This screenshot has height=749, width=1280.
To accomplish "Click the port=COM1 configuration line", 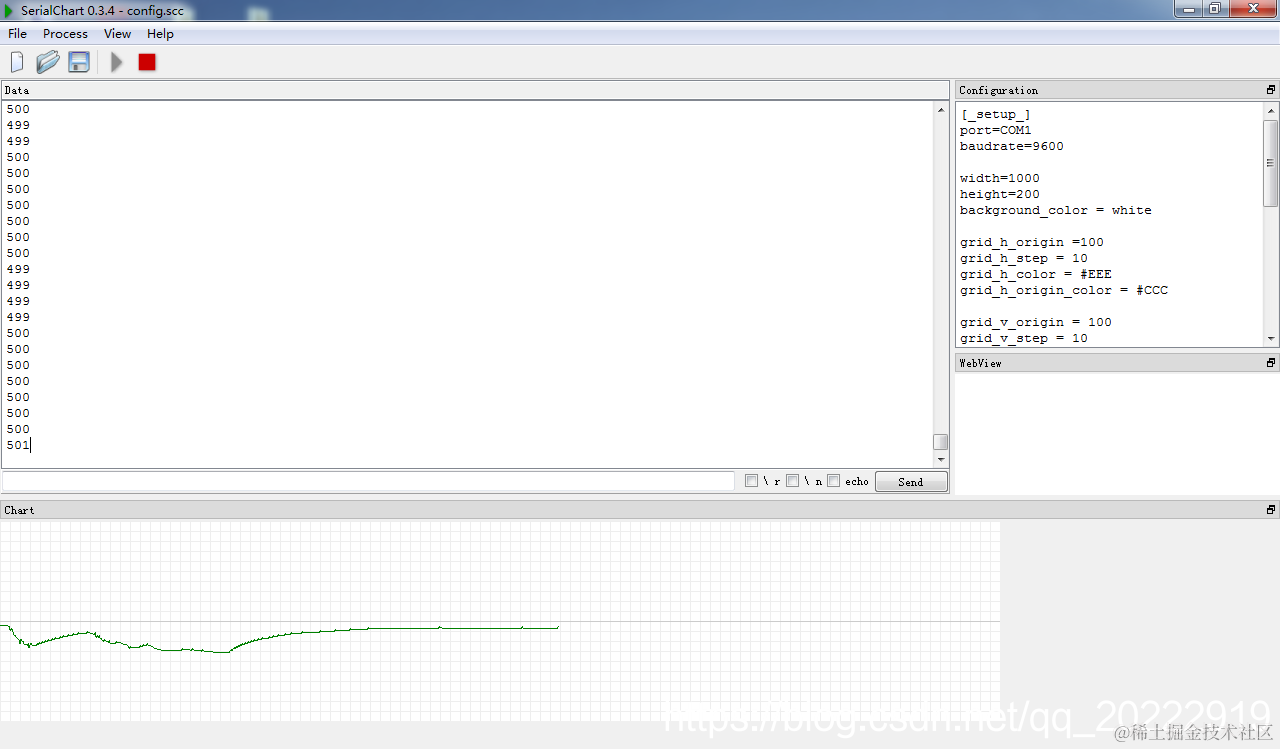I will click(x=996, y=130).
